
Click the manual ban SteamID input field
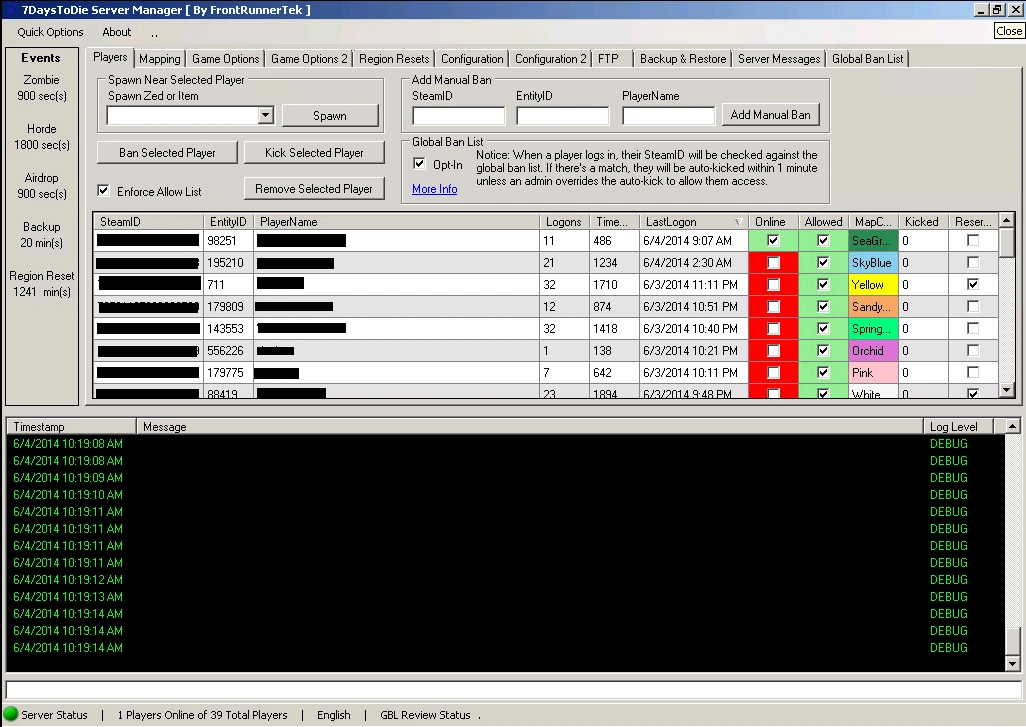point(458,116)
